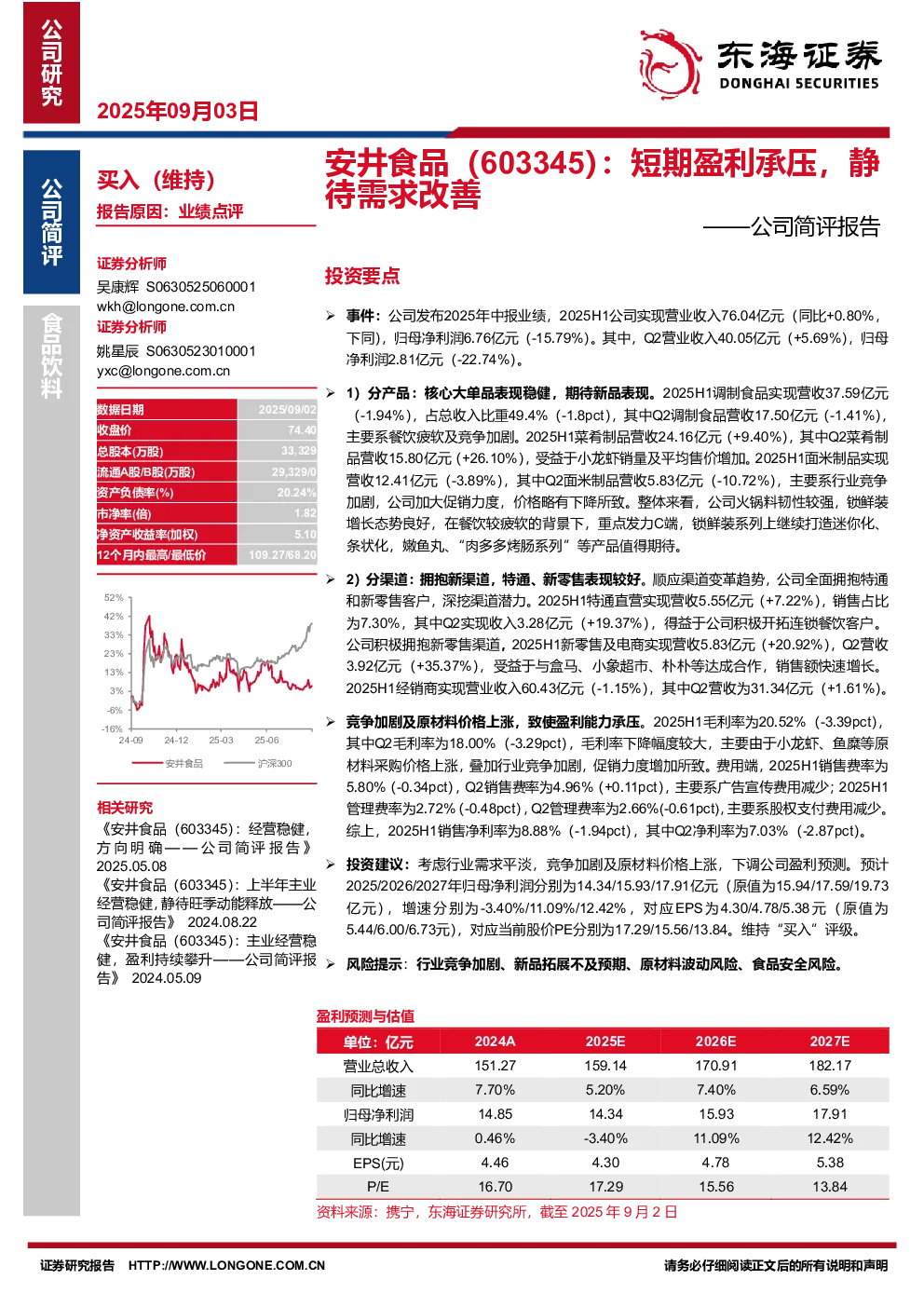The height and width of the screenshot is (1307, 924).
Task: Click the 投资要点 section heading
Action: pos(362,276)
